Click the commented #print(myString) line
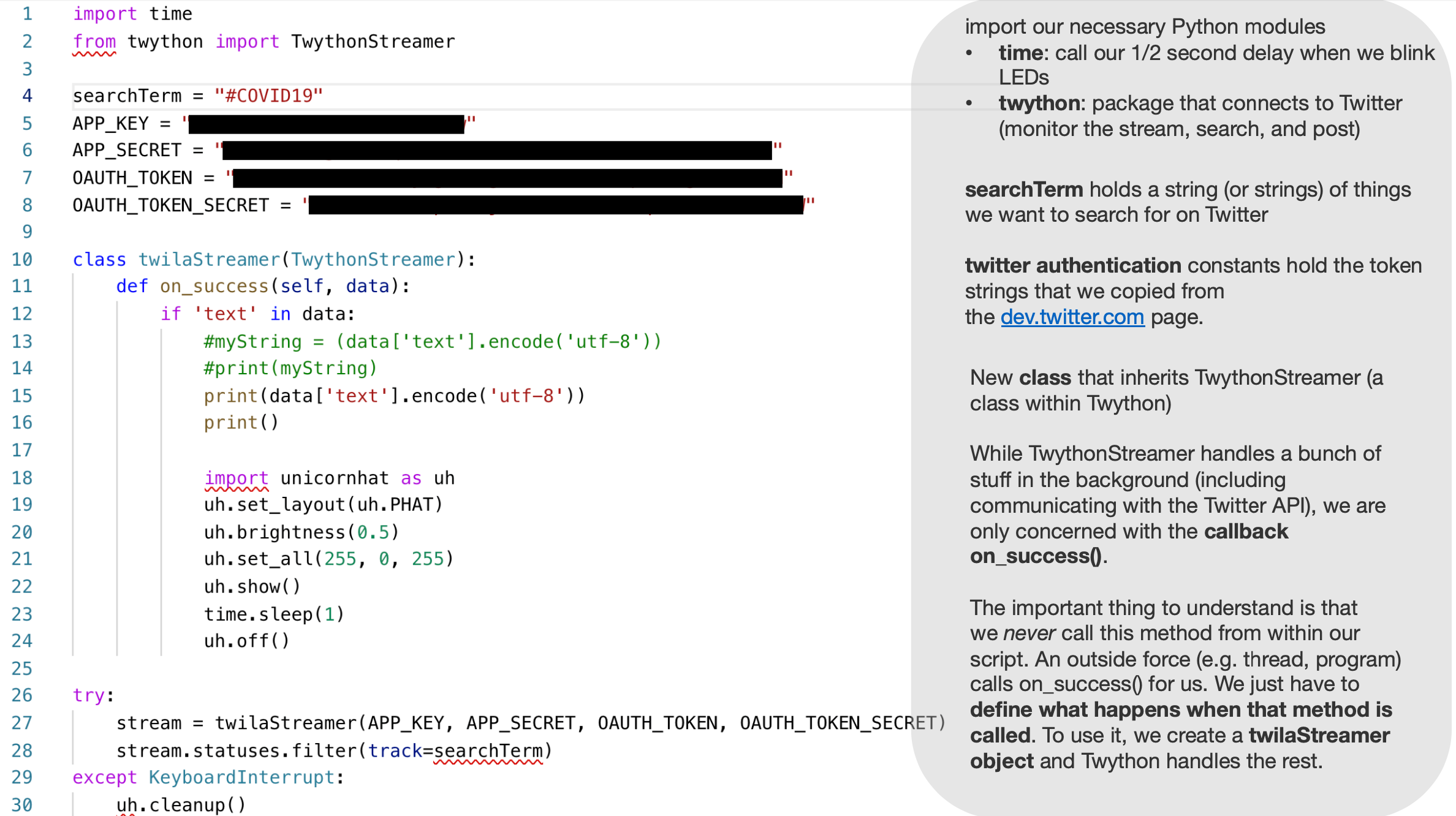 (290, 368)
